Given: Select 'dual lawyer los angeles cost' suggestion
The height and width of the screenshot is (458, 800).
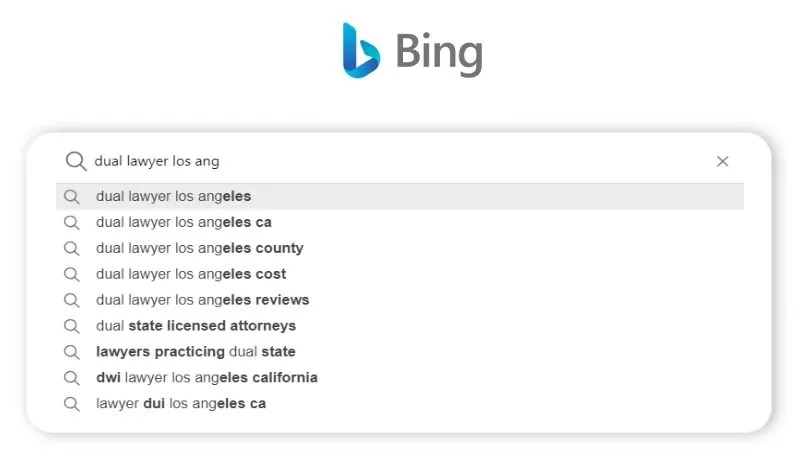Looking at the screenshot, I should pyautogui.click(x=190, y=274).
